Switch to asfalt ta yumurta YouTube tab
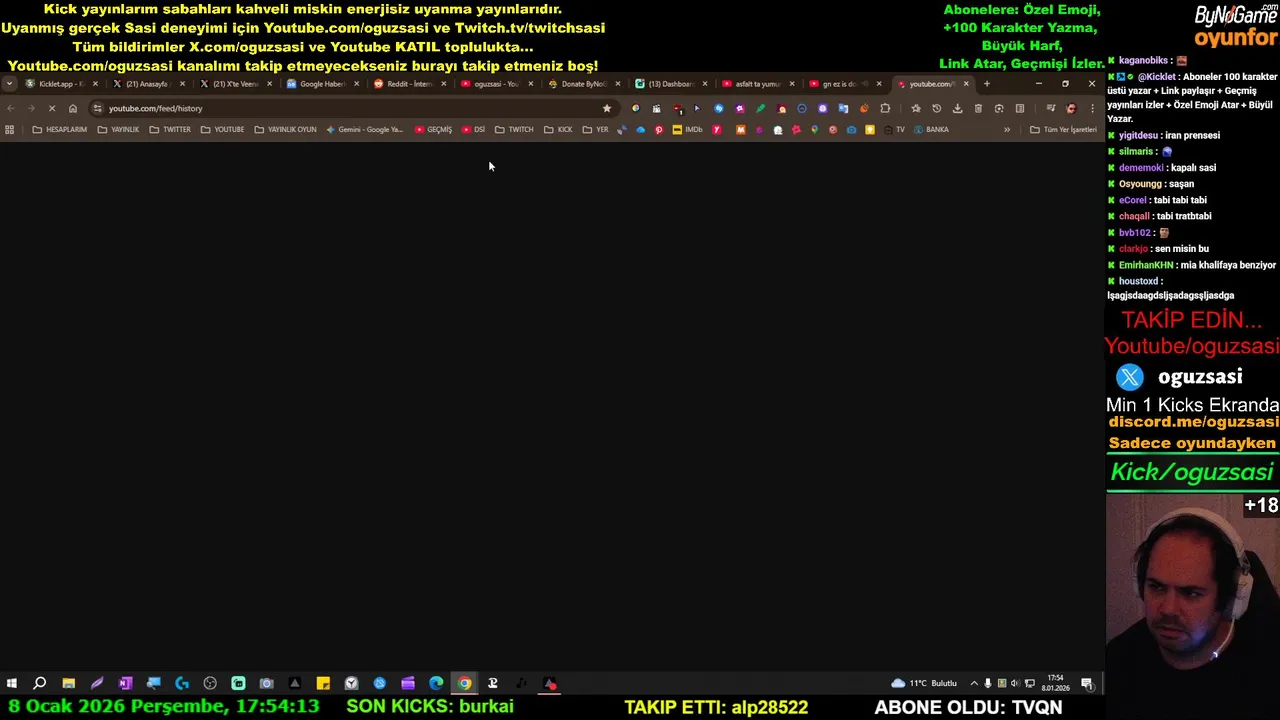 point(757,84)
